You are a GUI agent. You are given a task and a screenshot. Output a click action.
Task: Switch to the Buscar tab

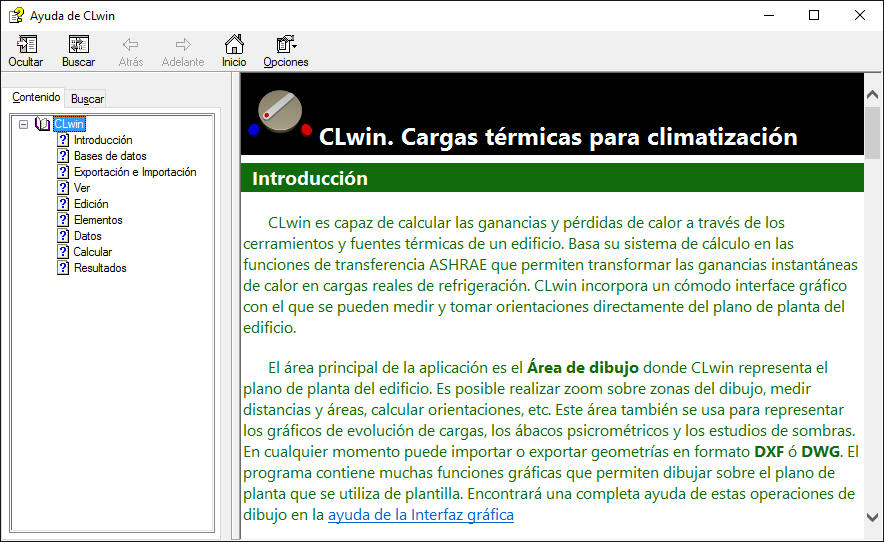click(87, 99)
